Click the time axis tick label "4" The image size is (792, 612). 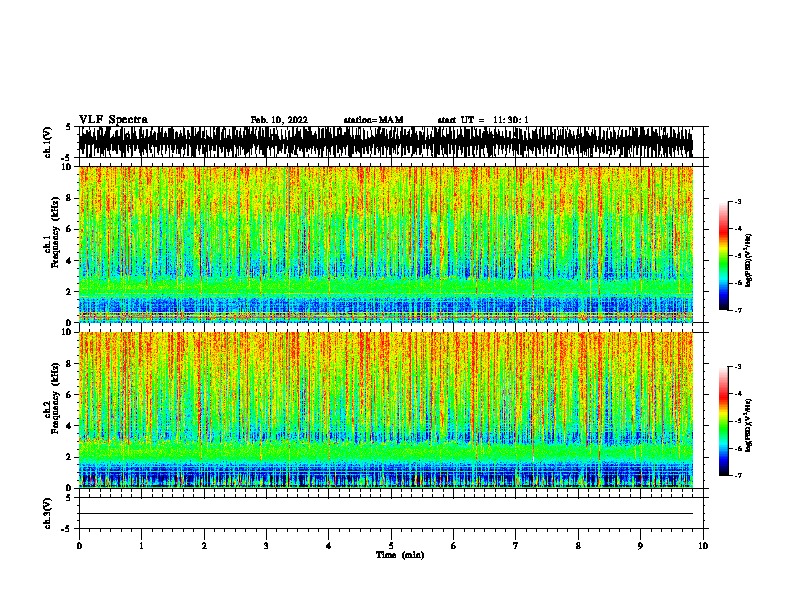point(328,546)
